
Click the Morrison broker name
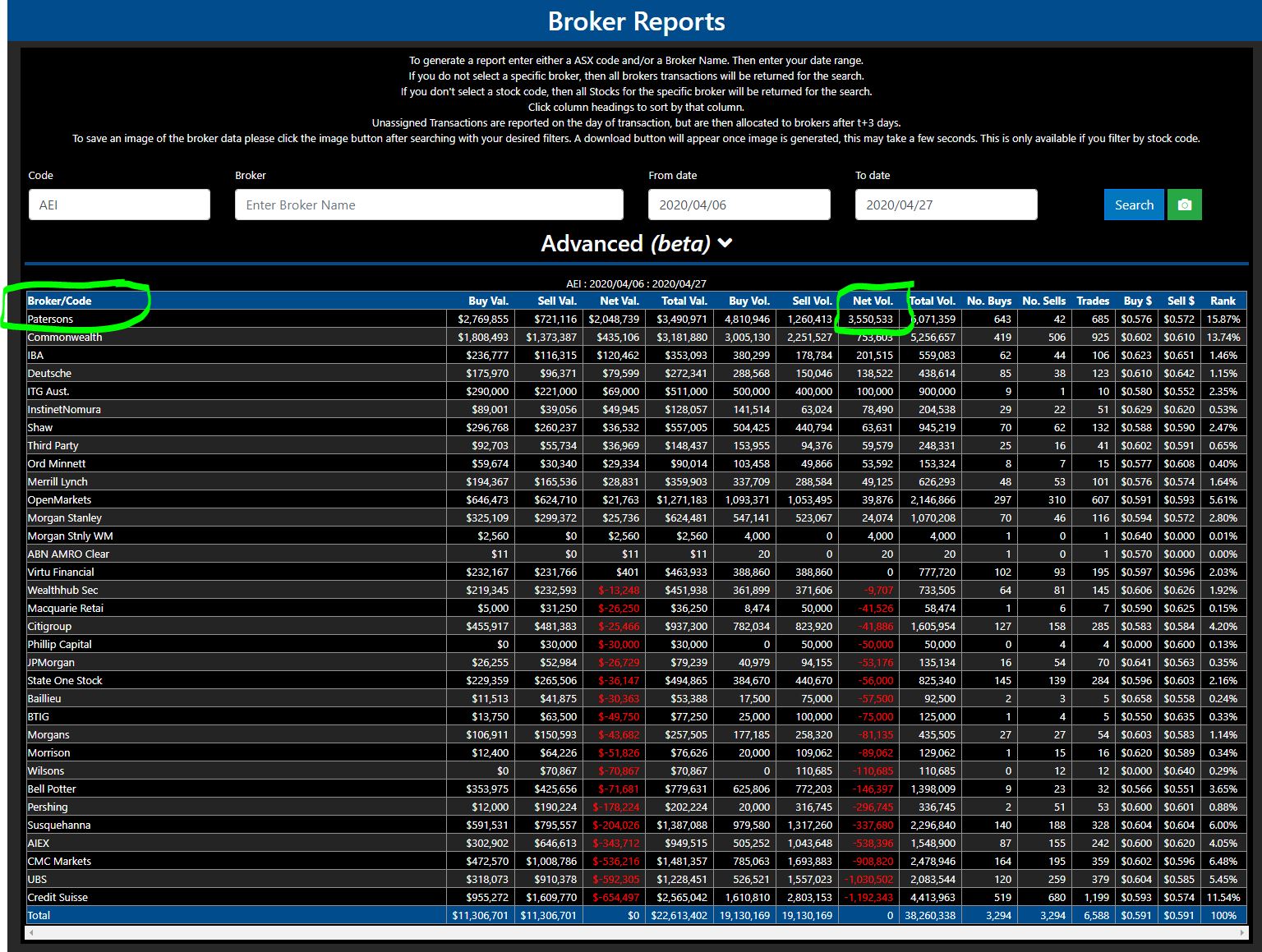pyautogui.click(x=48, y=752)
